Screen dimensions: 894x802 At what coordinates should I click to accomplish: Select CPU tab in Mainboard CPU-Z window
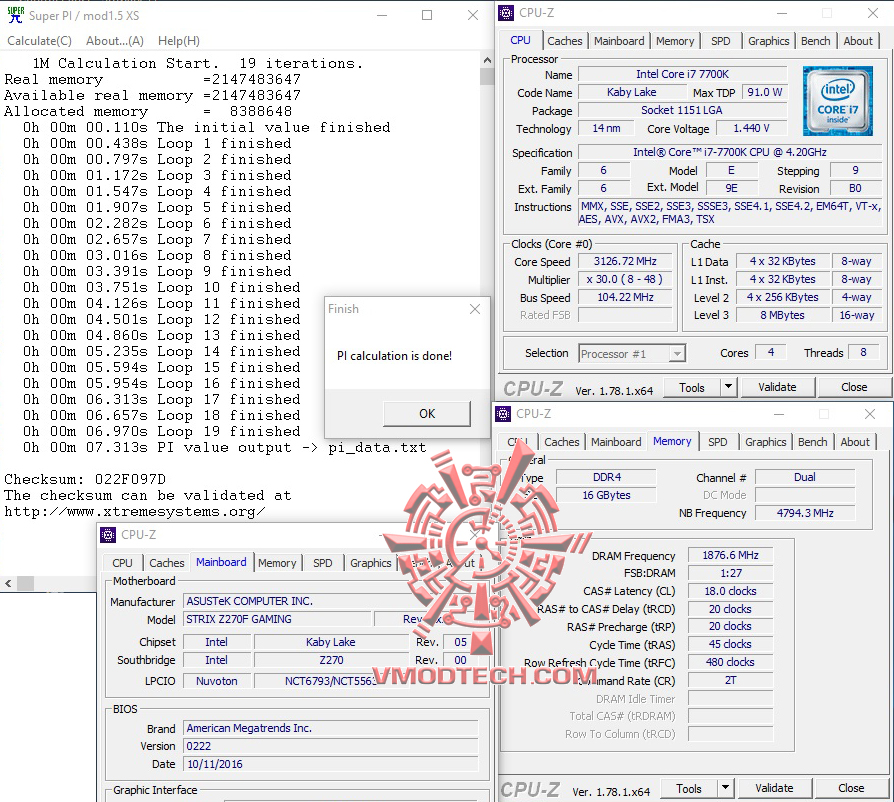pos(122,563)
